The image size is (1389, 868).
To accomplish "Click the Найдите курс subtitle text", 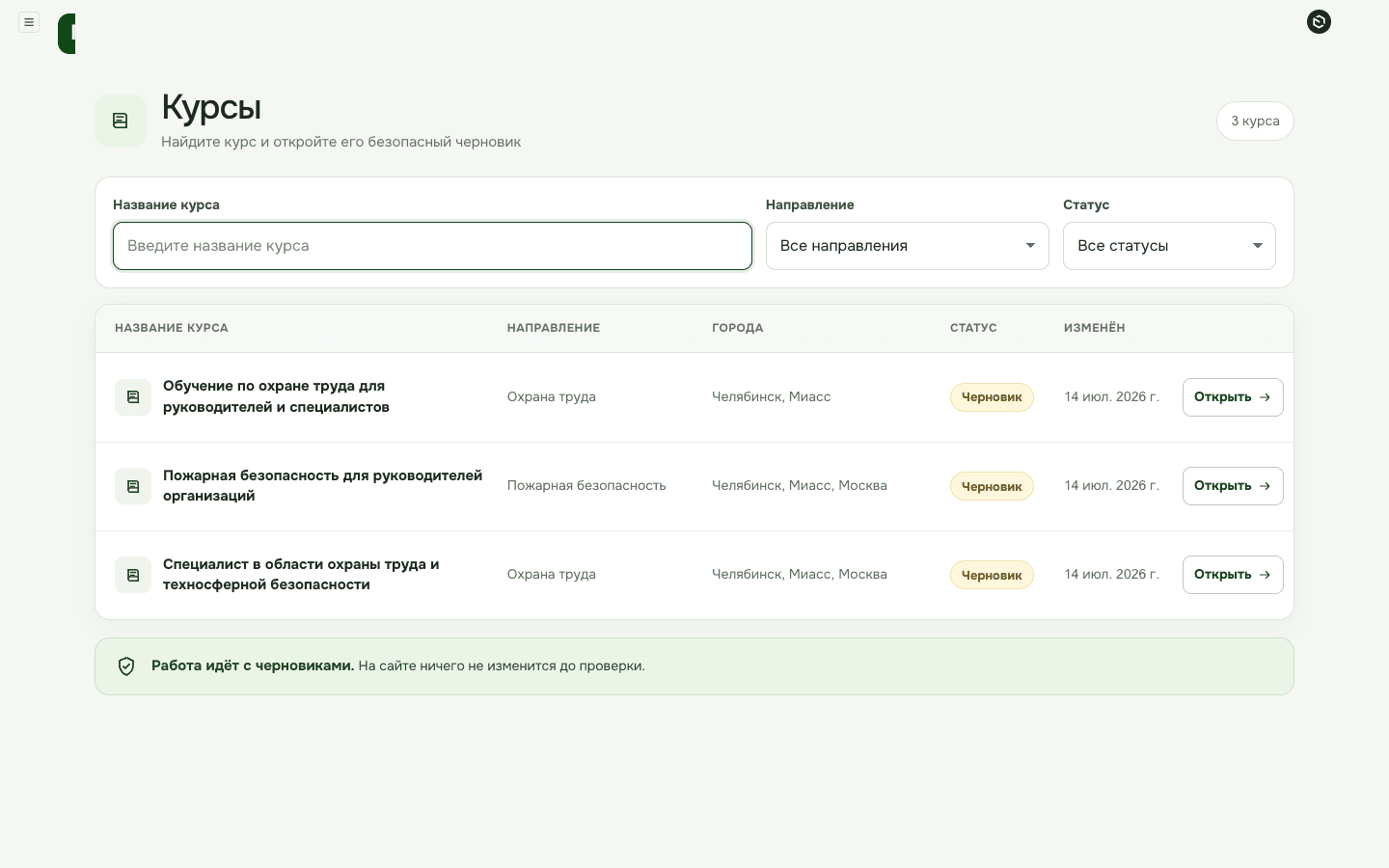I will [340, 142].
